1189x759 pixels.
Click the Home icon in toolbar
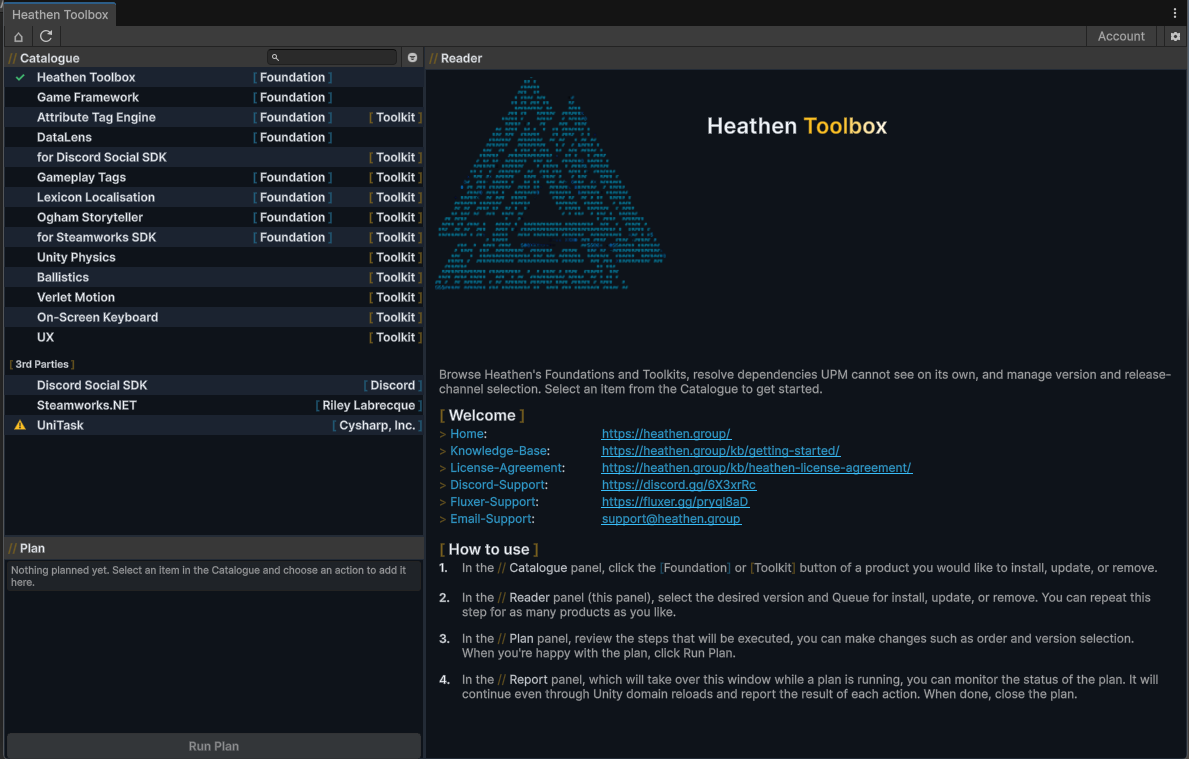click(x=18, y=36)
